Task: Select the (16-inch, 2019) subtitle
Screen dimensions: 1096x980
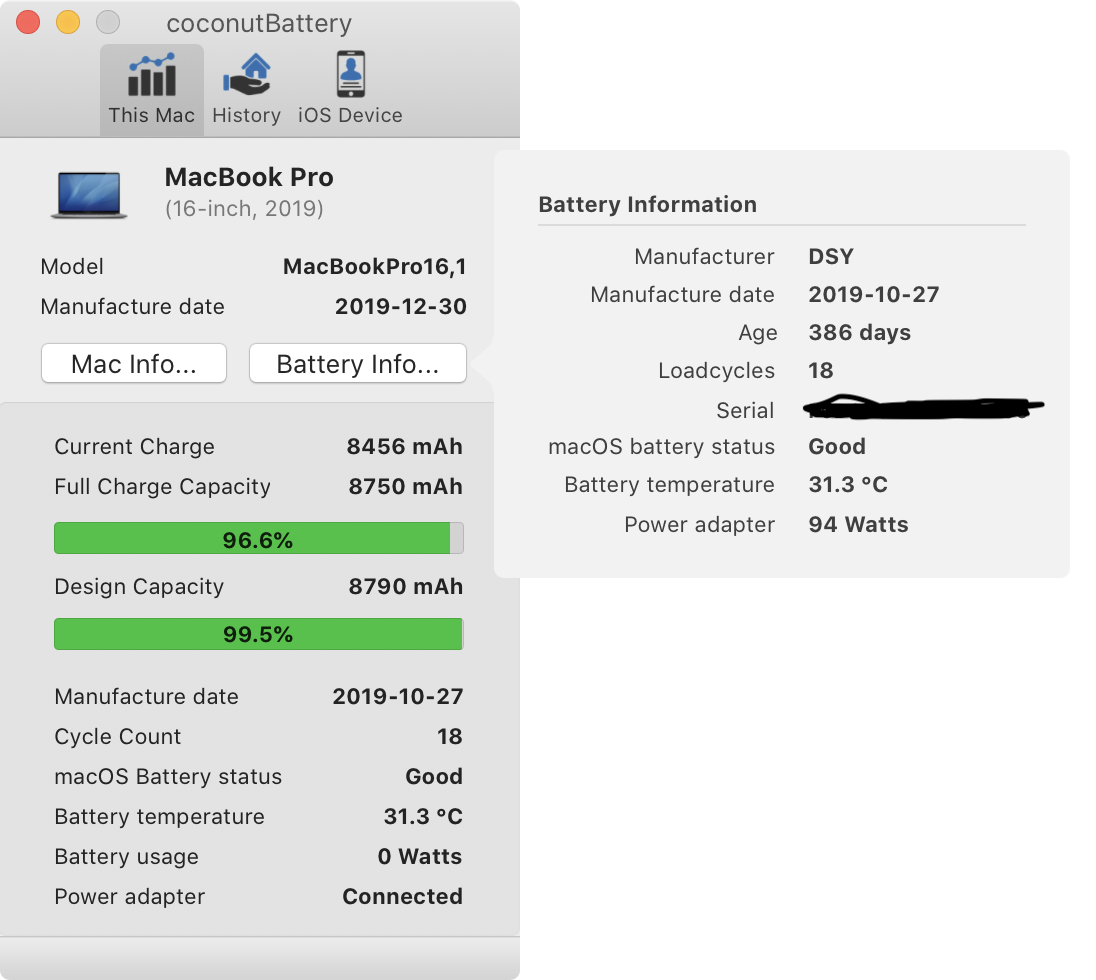Action: [244, 209]
